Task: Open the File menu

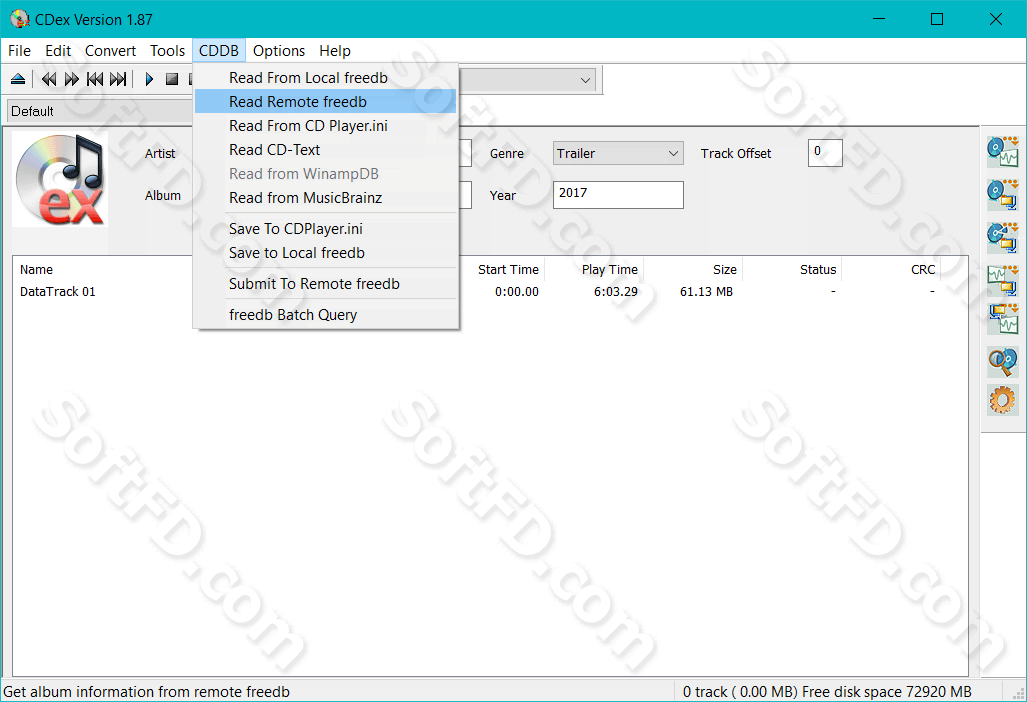Action: click(19, 51)
